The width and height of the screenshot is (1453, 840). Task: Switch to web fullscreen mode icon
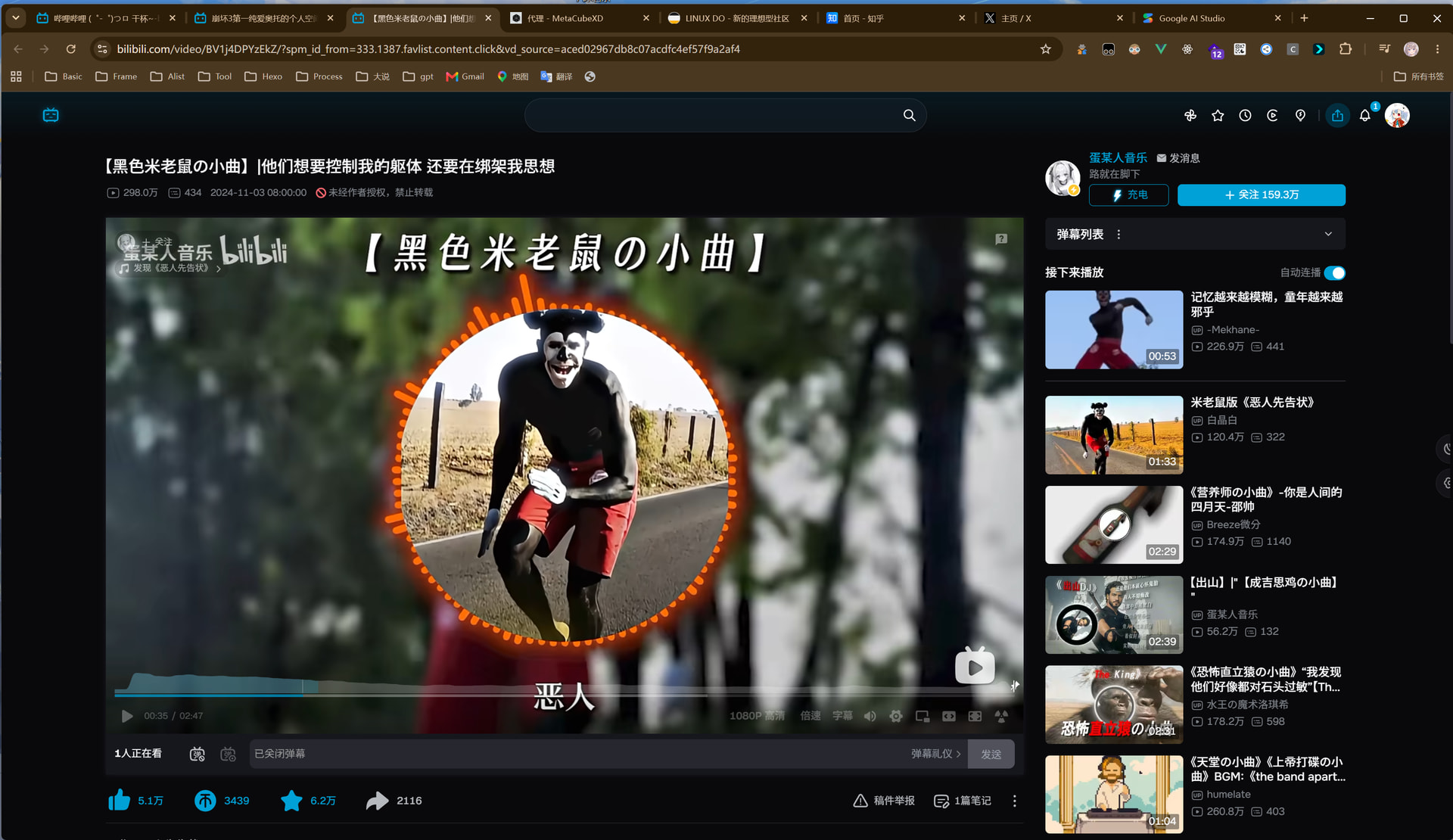tap(975, 716)
